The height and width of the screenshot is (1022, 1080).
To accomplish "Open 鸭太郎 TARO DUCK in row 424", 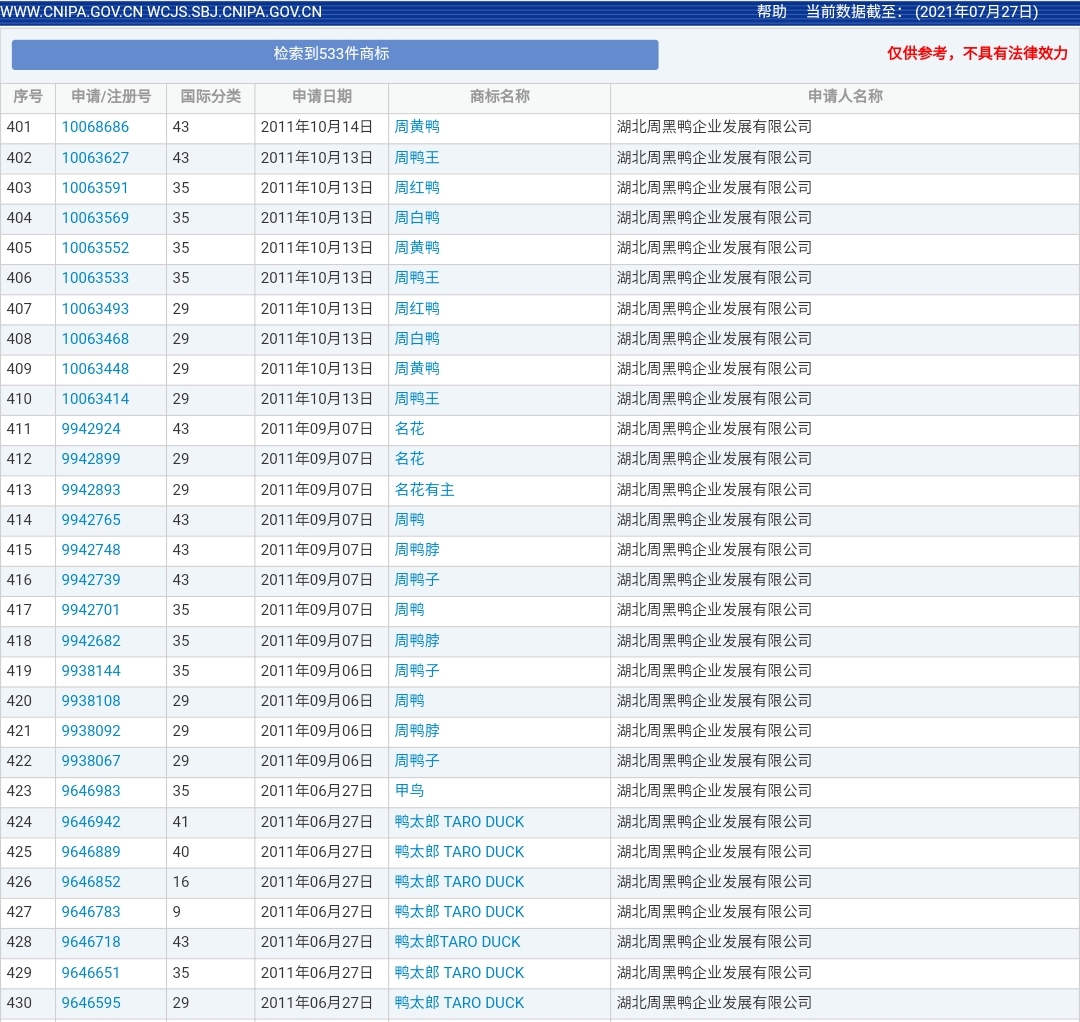I will click(459, 822).
